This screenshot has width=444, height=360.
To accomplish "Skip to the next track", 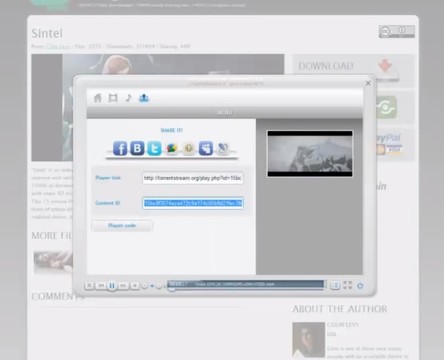I will click(123, 286).
